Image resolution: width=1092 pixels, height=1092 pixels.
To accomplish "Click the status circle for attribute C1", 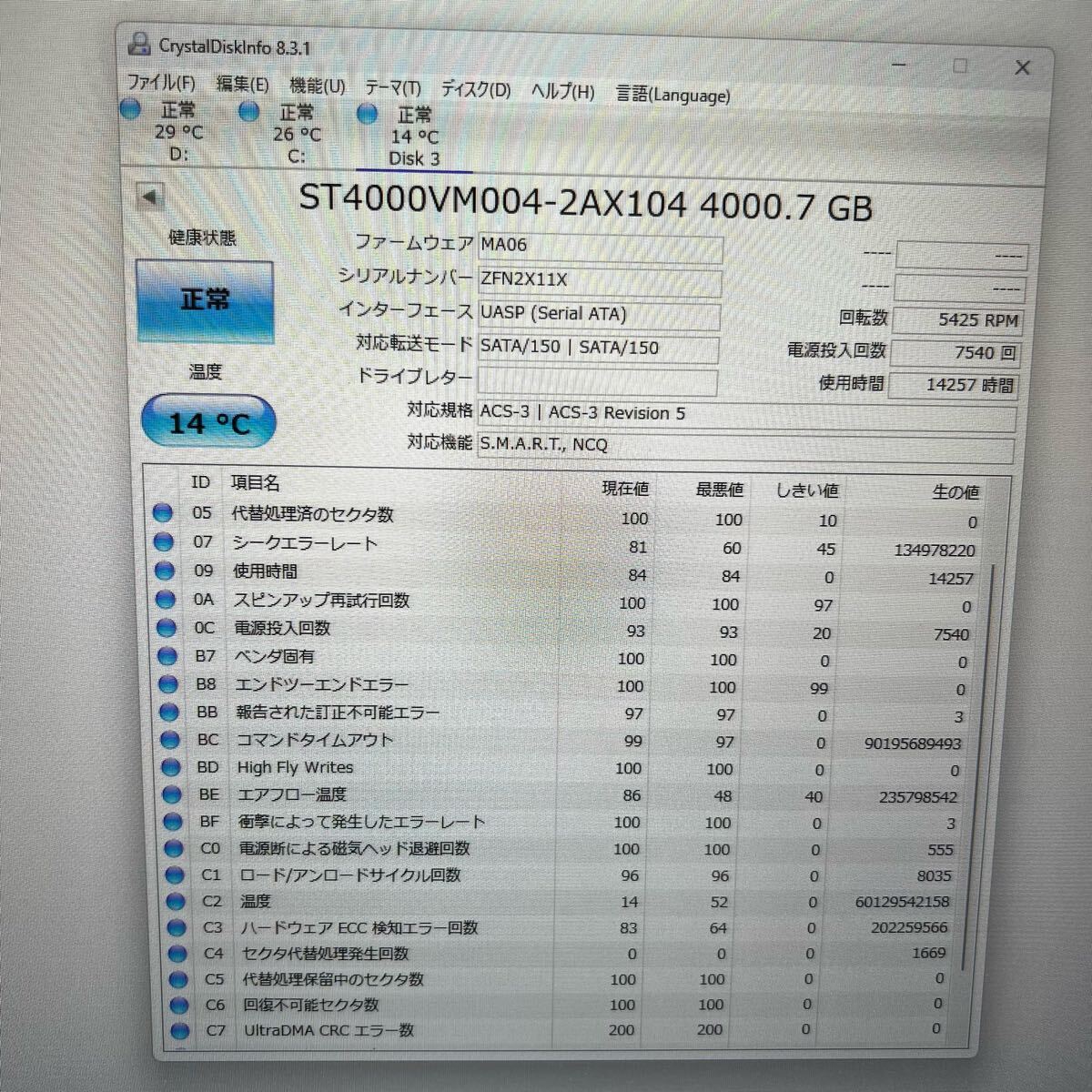I will (x=175, y=875).
